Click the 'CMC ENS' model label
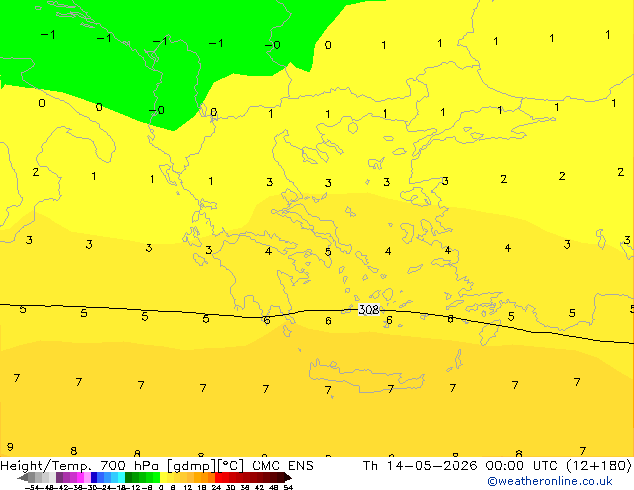 click(x=283, y=466)
